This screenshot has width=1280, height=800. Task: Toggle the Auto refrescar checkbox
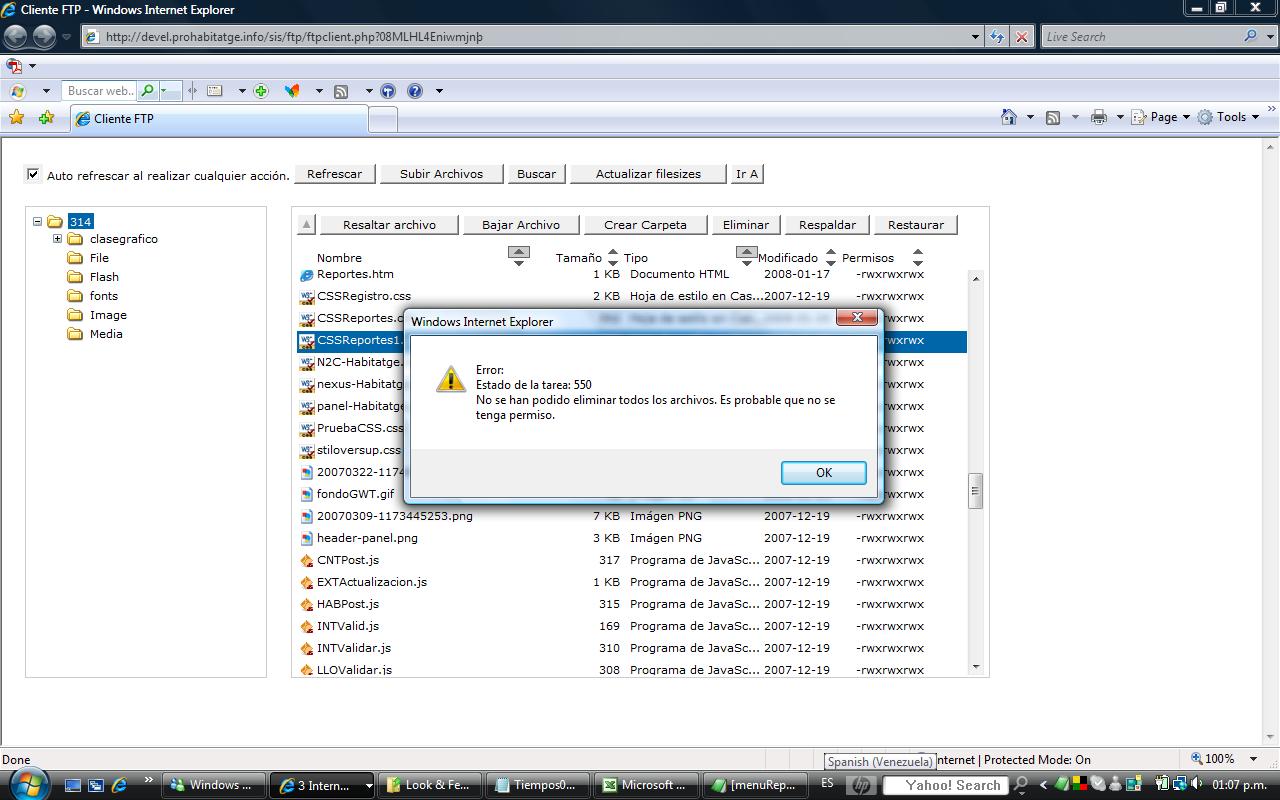pyautogui.click(x=33, y=174)
